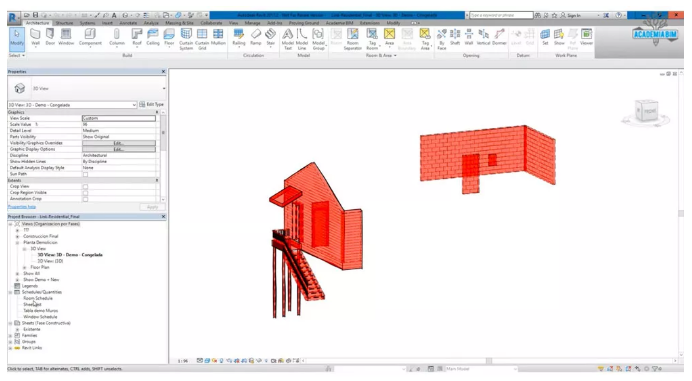Select the Window tool

coord(66,37)
